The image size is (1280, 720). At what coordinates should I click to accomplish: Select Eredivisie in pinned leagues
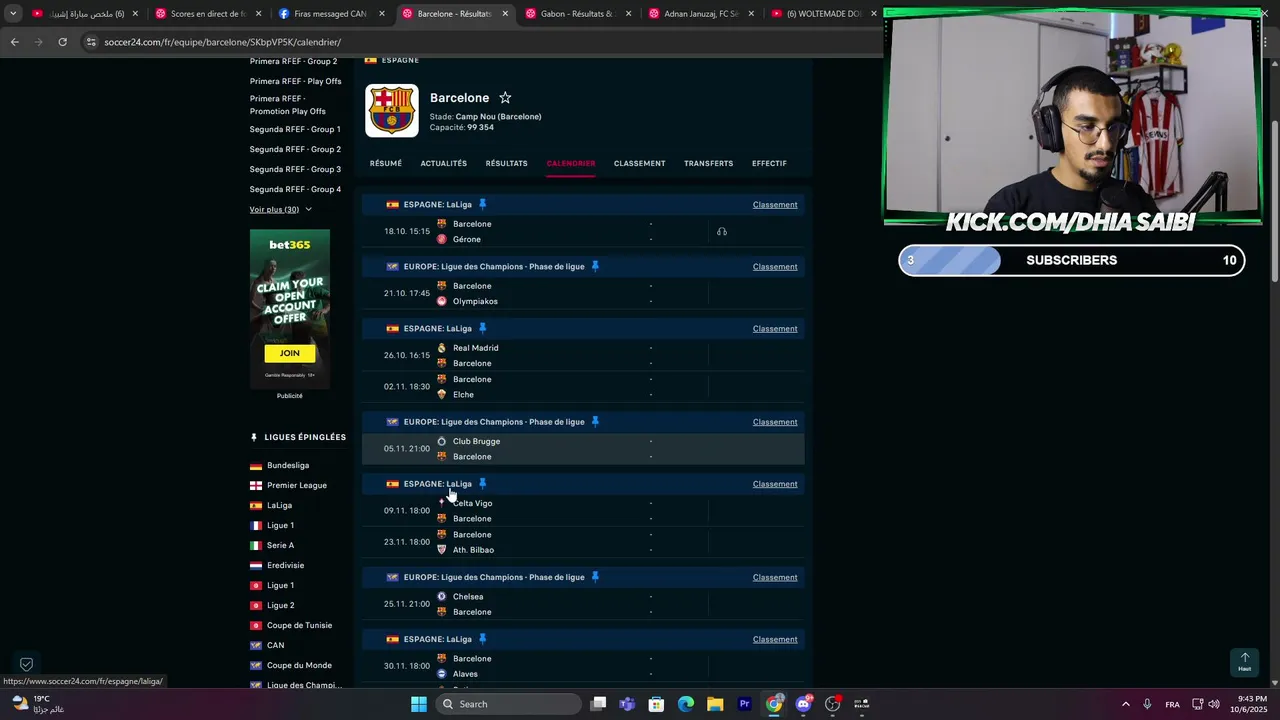coord(285,565)
